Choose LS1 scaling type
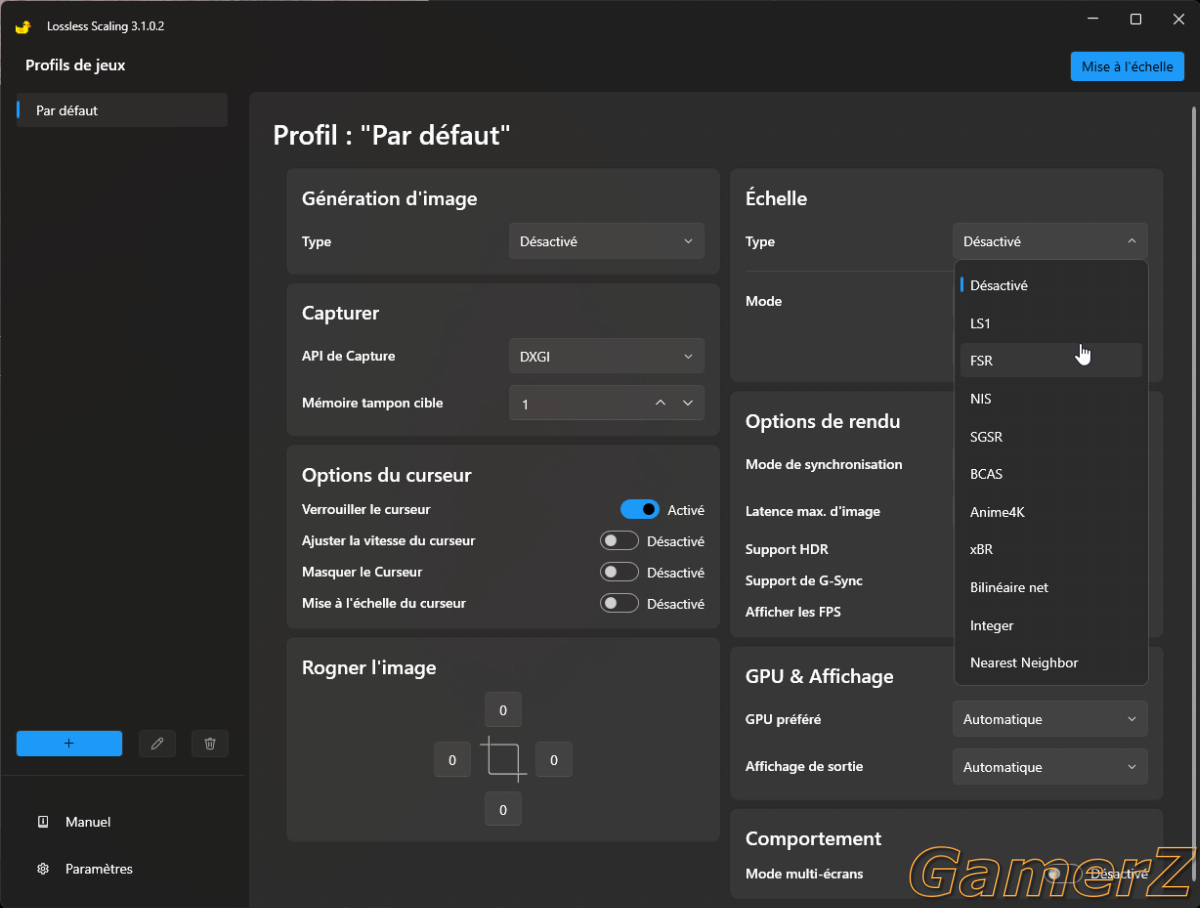The image size is (1200, 908). pos(1051,323)
